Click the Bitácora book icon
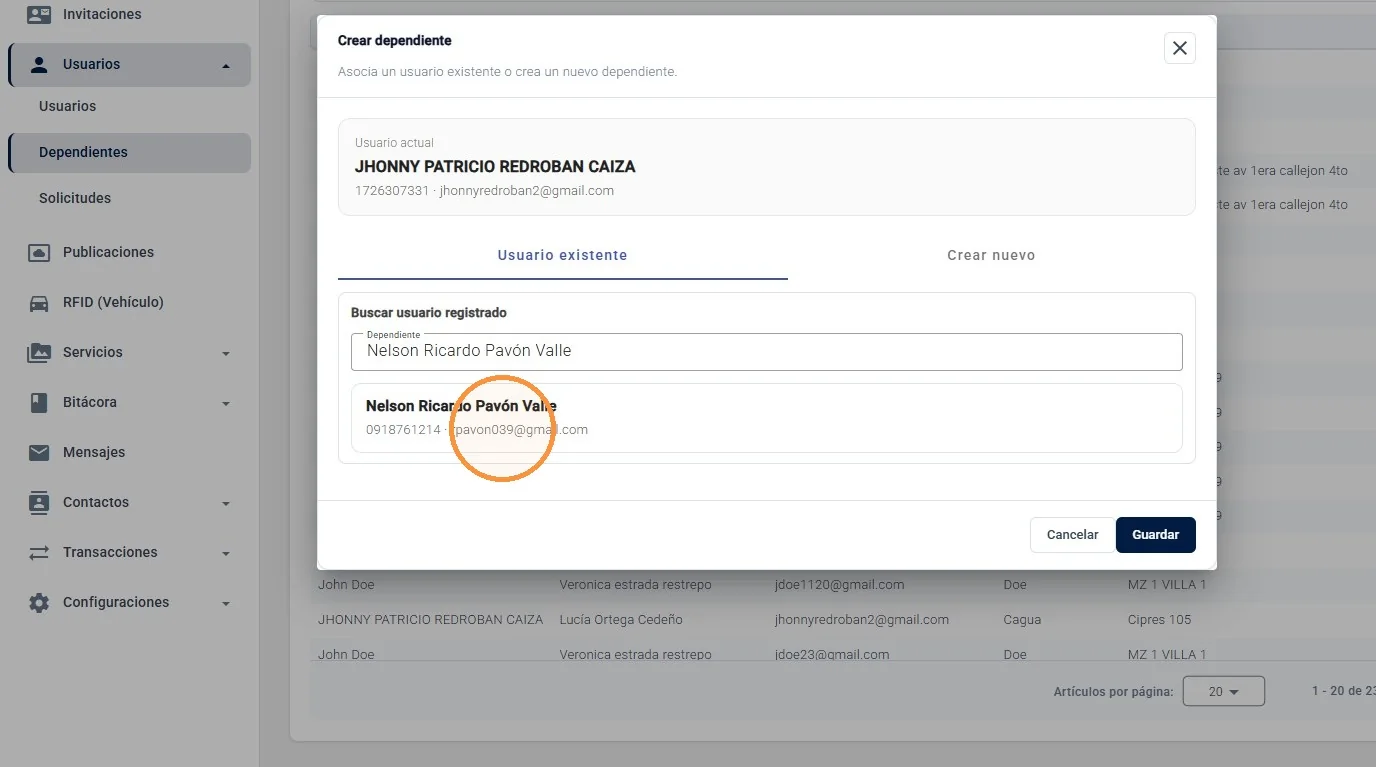 pos(39,403)
